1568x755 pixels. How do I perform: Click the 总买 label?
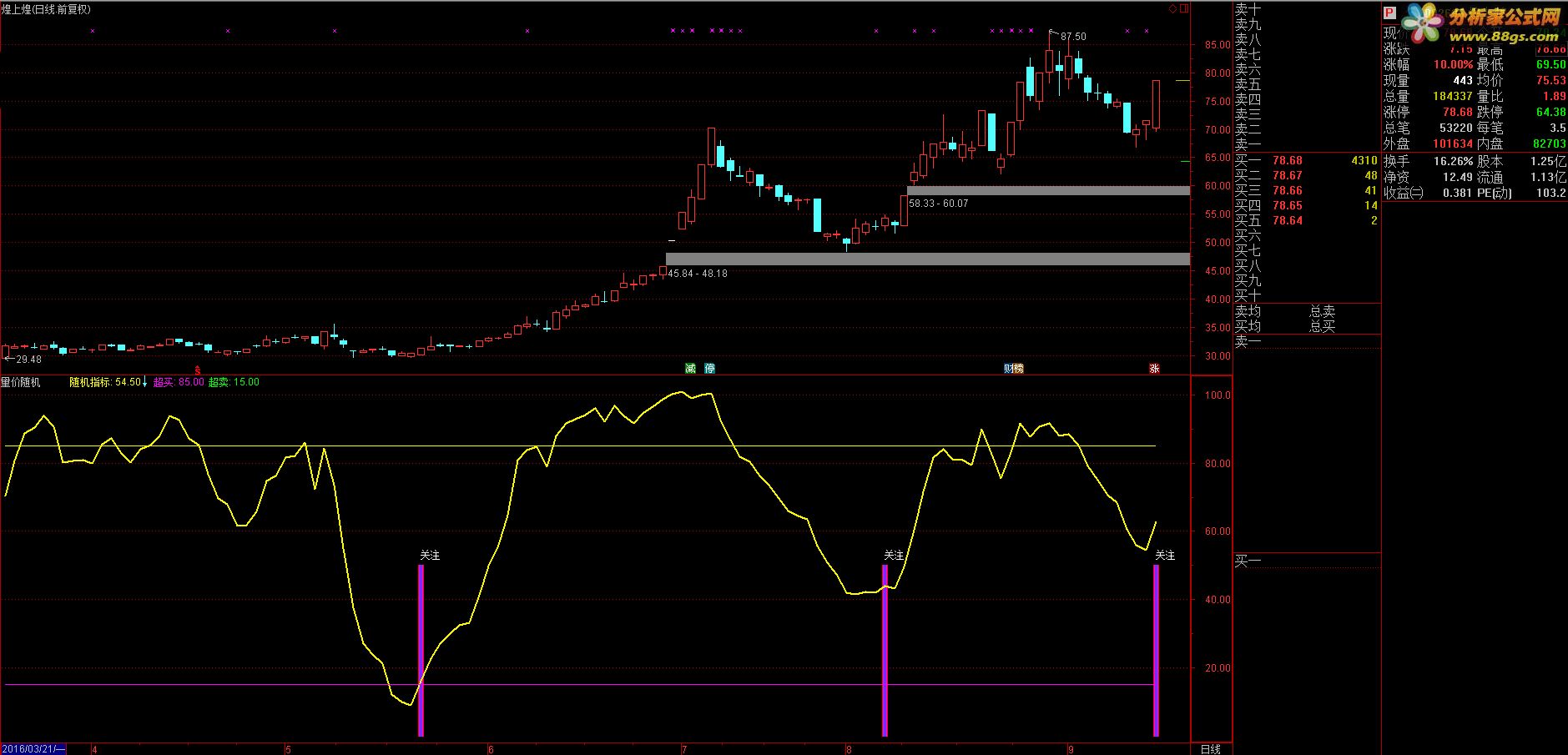click(x=1323, y=326)
